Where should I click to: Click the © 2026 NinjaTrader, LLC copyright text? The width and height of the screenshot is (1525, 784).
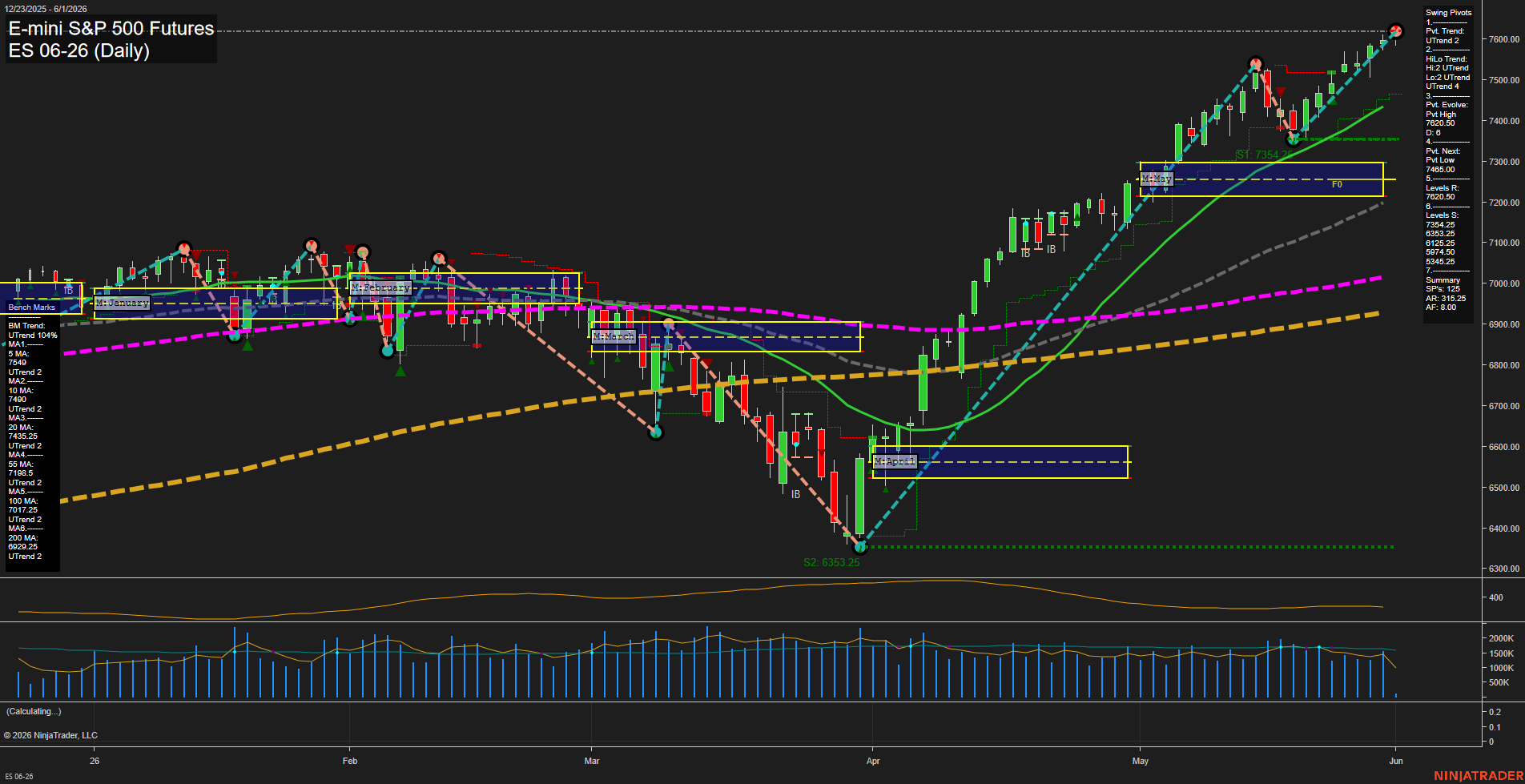pyautogui.click(x=50, y=735)
